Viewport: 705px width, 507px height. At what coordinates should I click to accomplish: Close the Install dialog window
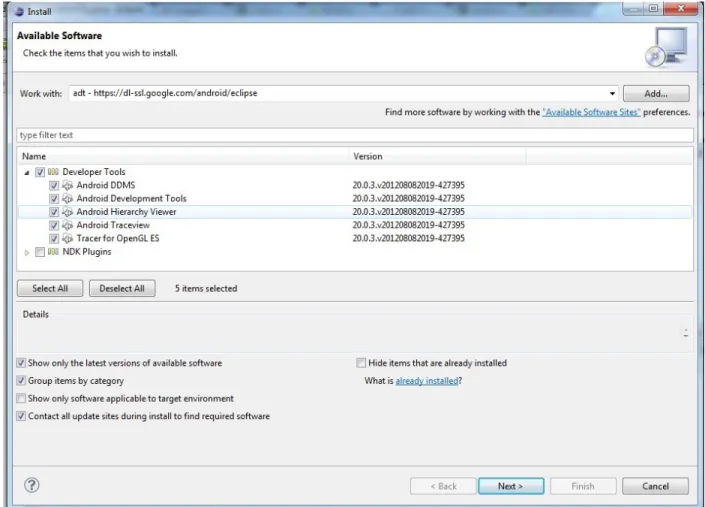tap(680, 9)
